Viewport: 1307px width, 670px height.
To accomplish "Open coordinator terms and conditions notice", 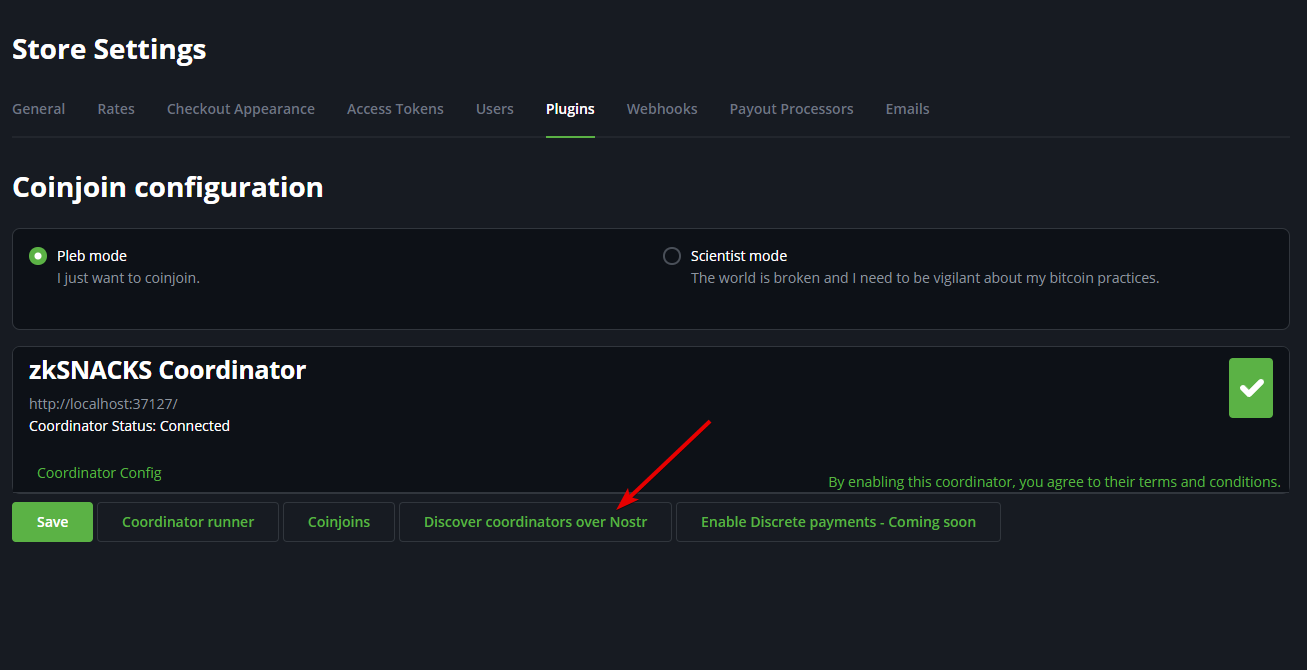I will pyautogui.click(x=1054, y=482).
